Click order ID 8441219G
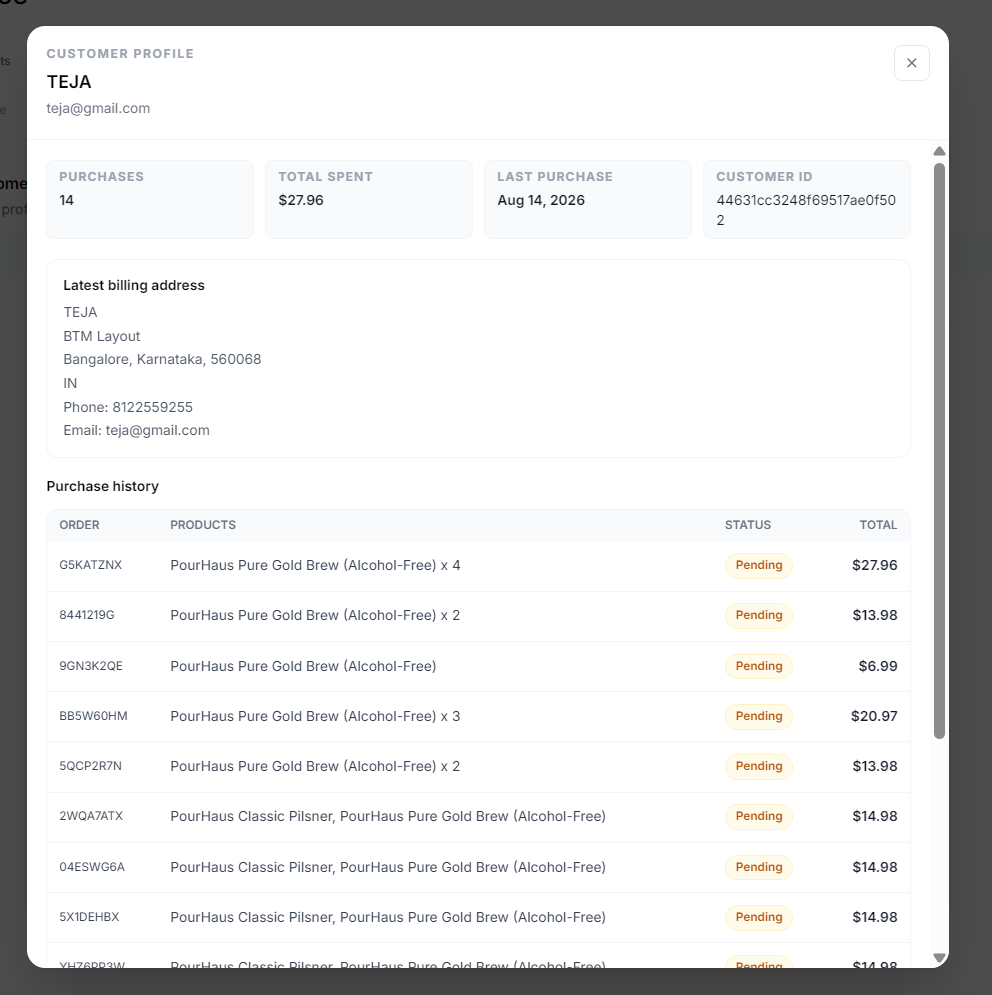992x995 pixels. coord(87,615)
